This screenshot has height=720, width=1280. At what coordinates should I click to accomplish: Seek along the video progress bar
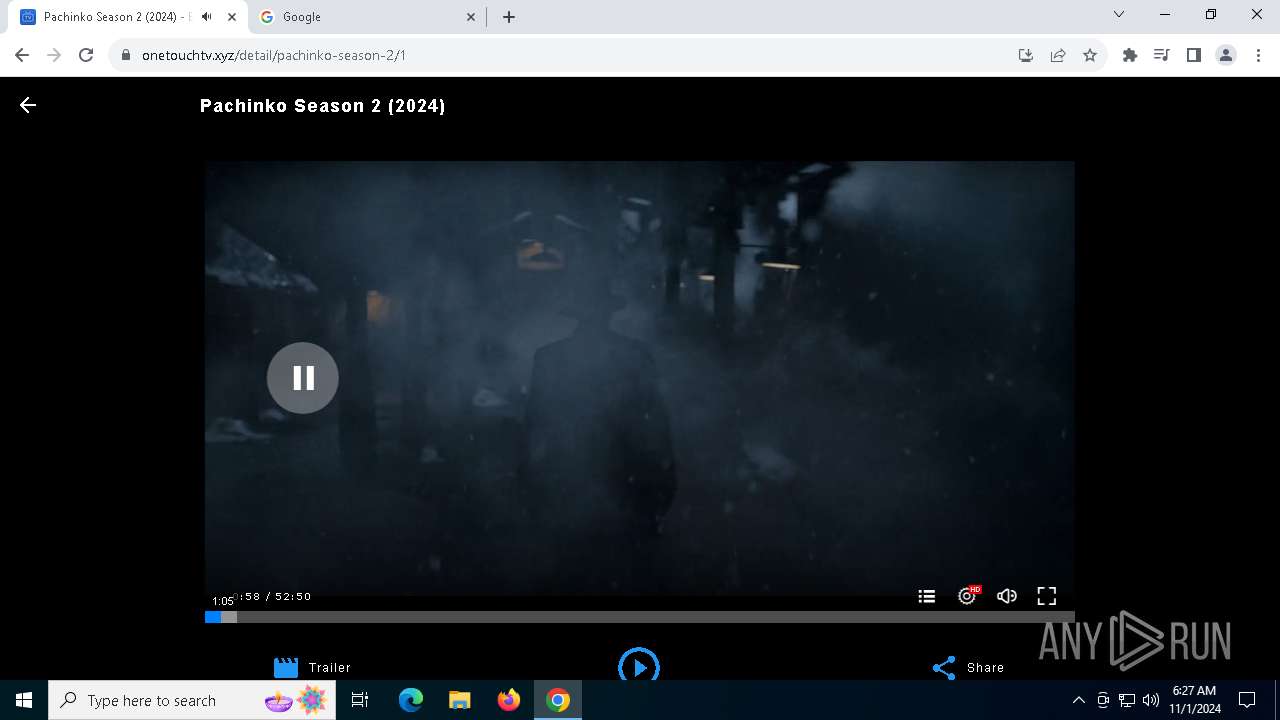coord(640,617)
